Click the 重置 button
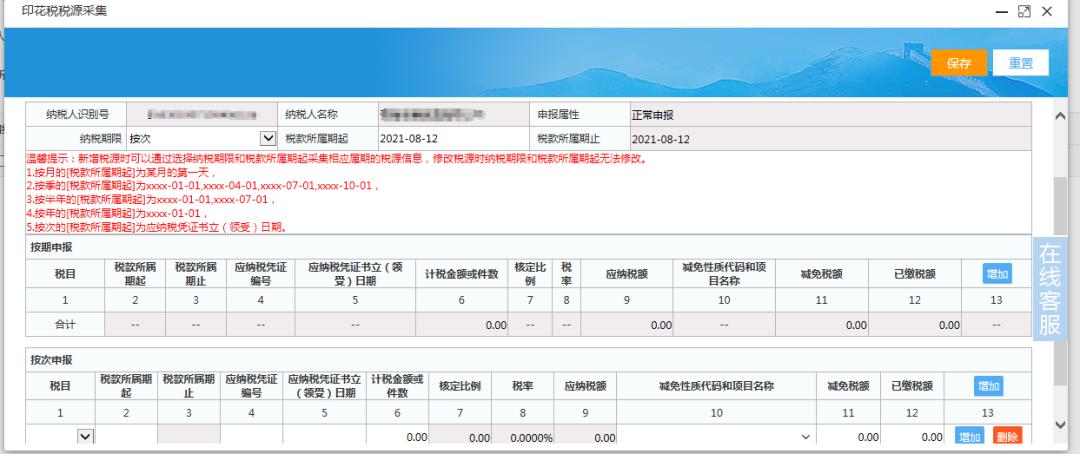The height and width of the screenshot is (454, 1080). tap(1021, 63)
